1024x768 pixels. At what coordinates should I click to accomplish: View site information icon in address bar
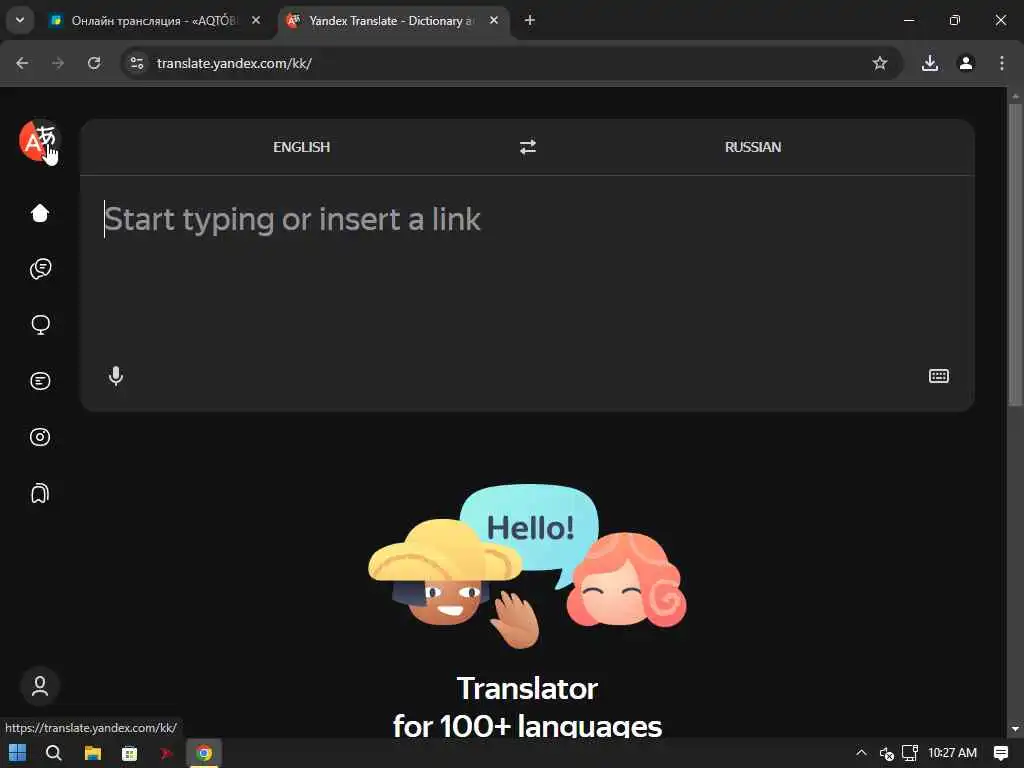coord(136,63)
